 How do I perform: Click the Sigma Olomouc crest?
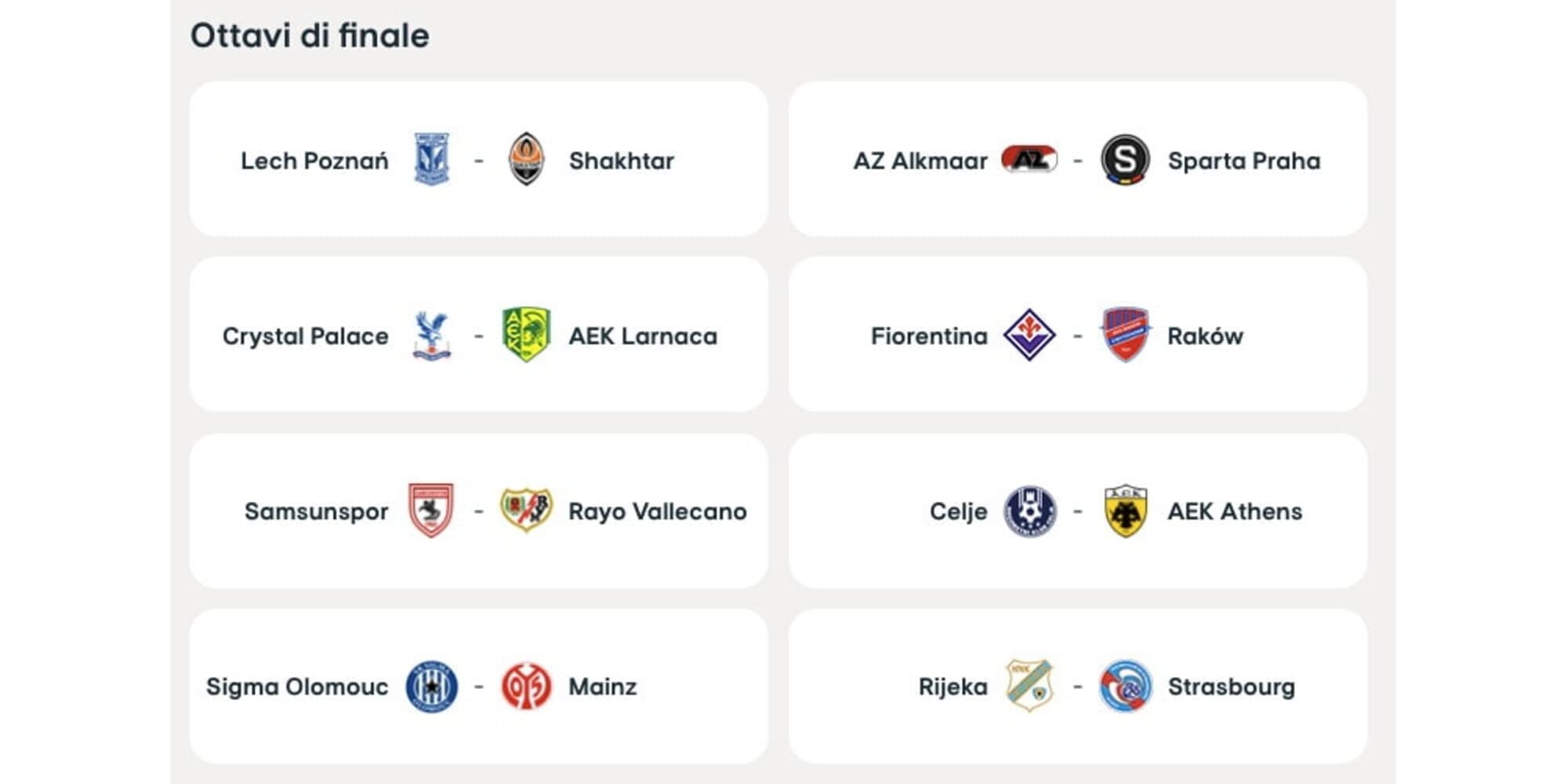431,687
